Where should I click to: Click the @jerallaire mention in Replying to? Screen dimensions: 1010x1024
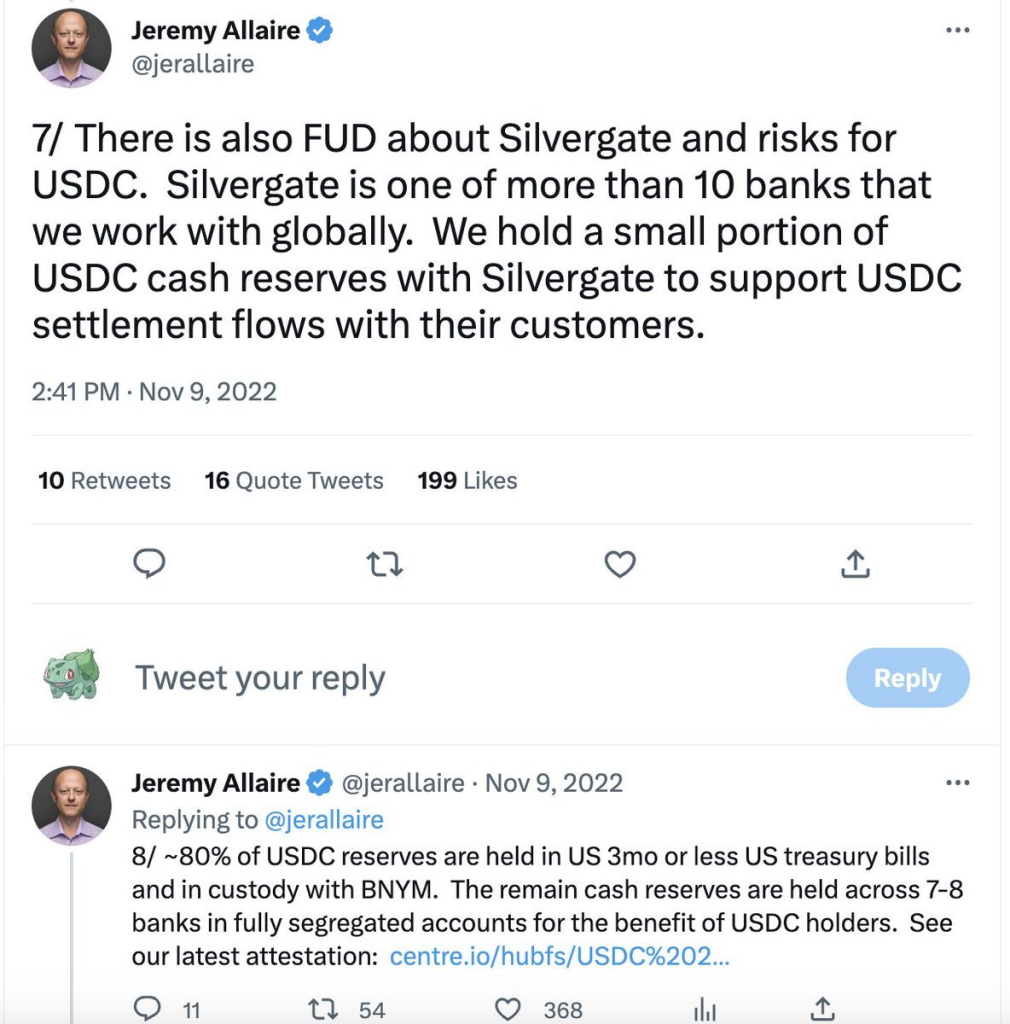tap(324, 820)
